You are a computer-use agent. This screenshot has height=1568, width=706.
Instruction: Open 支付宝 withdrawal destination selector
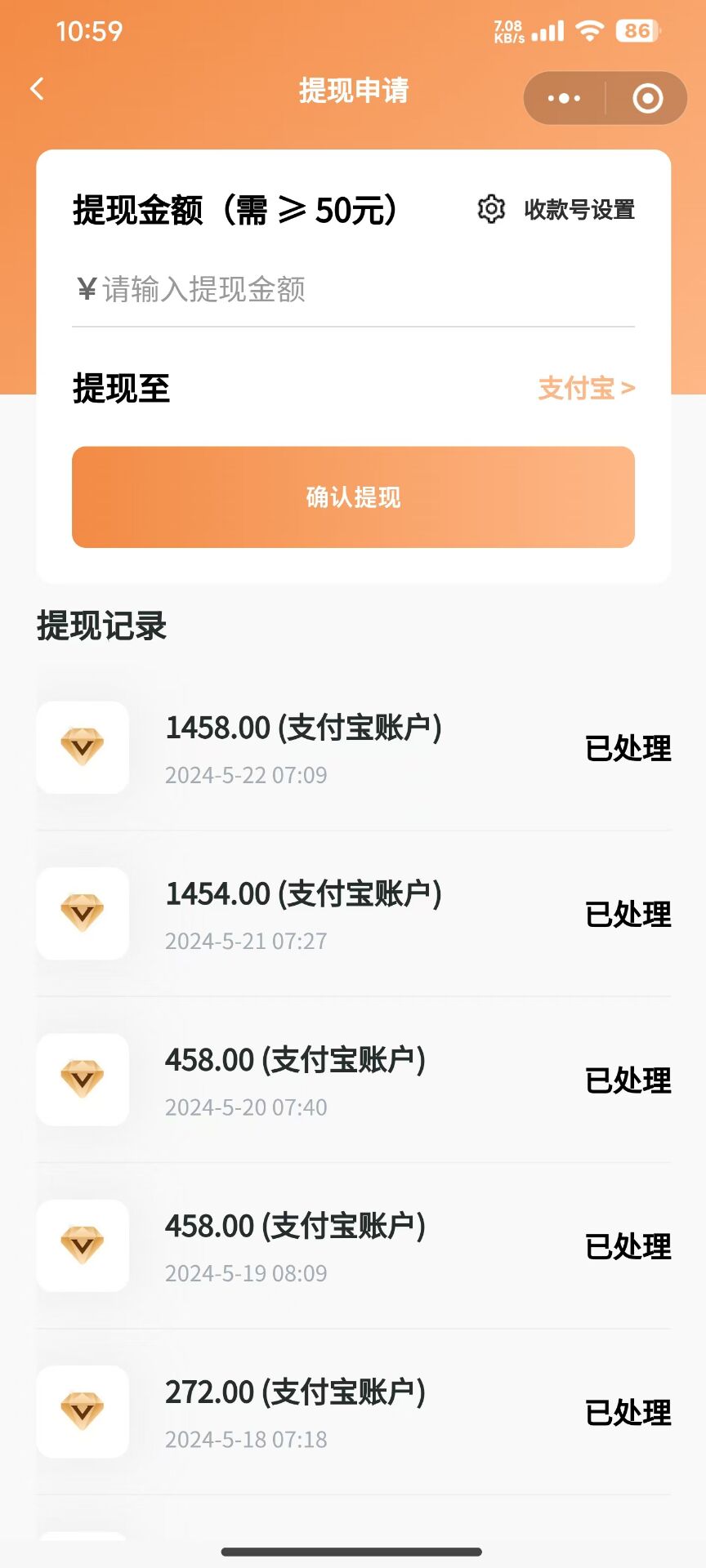tap(586, 388)
